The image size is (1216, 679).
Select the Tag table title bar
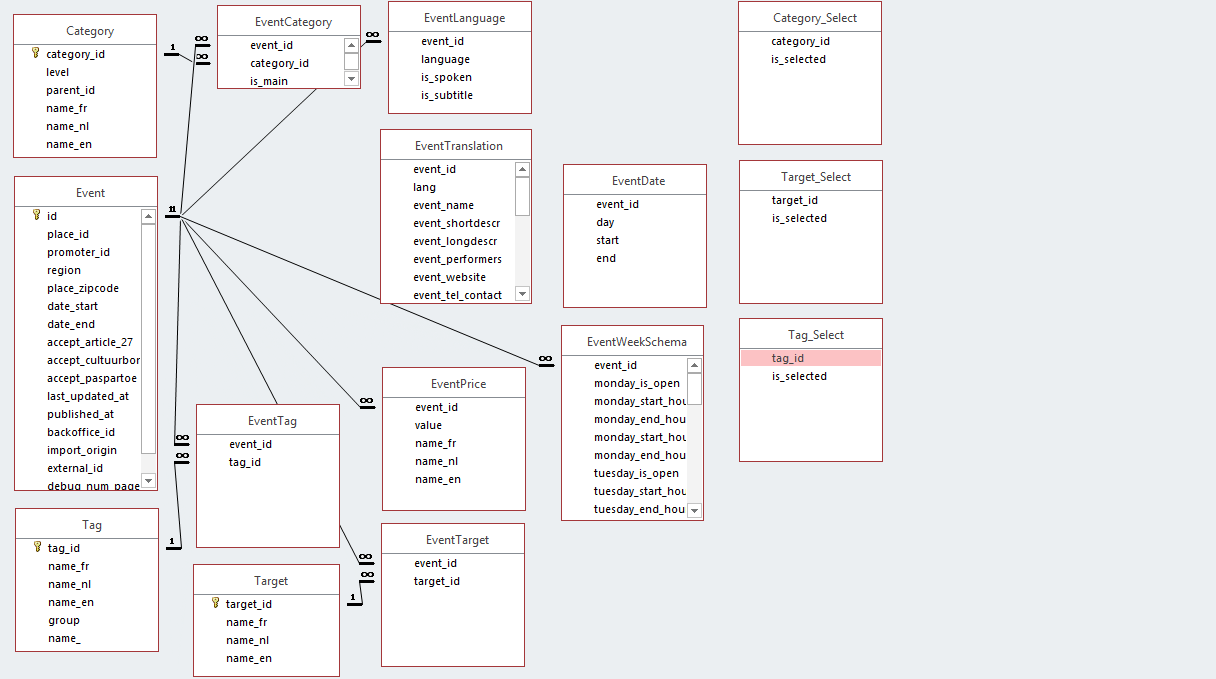(x=87, y=525)
